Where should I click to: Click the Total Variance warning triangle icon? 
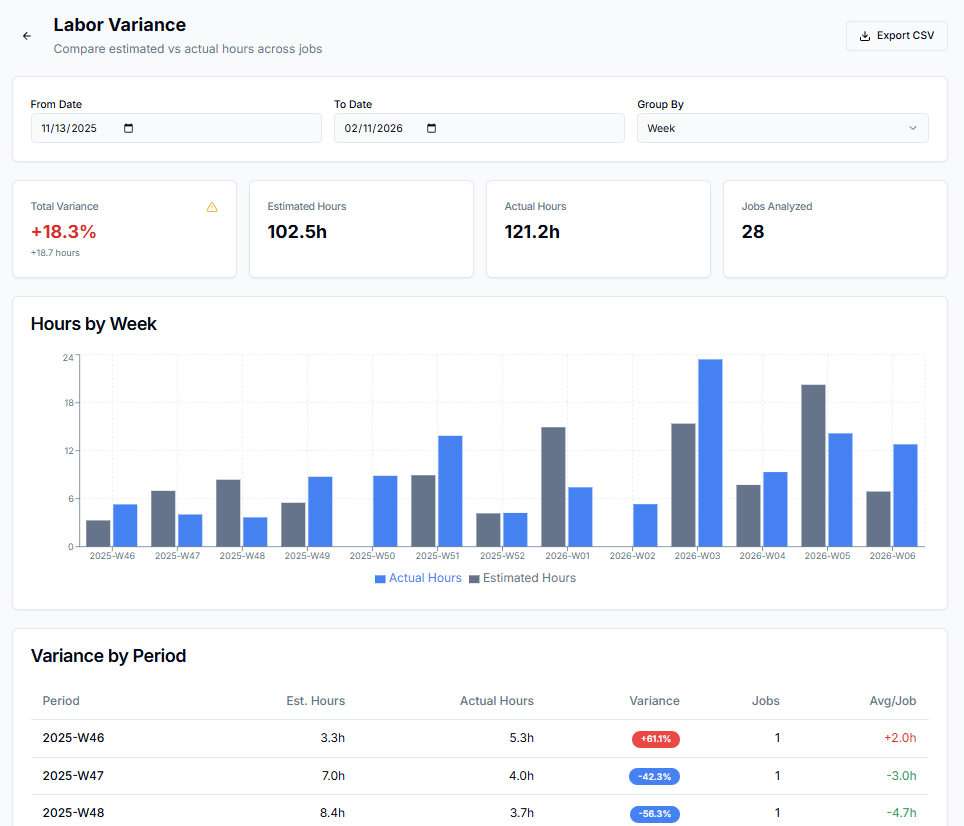(x=212, y=207)
